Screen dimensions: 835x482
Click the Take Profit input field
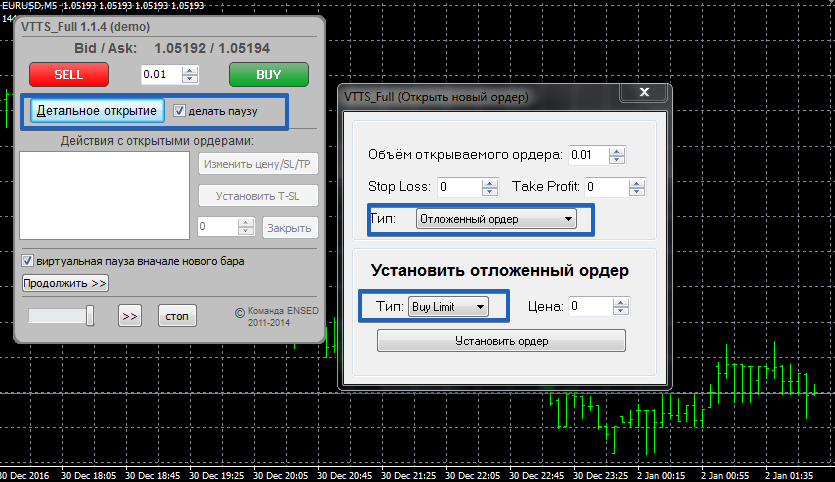(604, 187)
